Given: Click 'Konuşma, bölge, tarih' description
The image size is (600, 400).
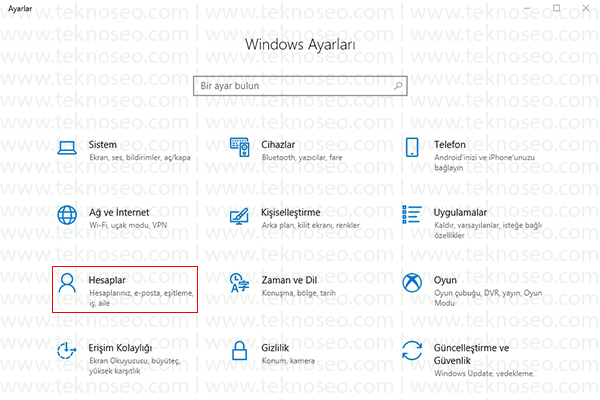Looking at the screenshot, I should (x=299, y=293).
